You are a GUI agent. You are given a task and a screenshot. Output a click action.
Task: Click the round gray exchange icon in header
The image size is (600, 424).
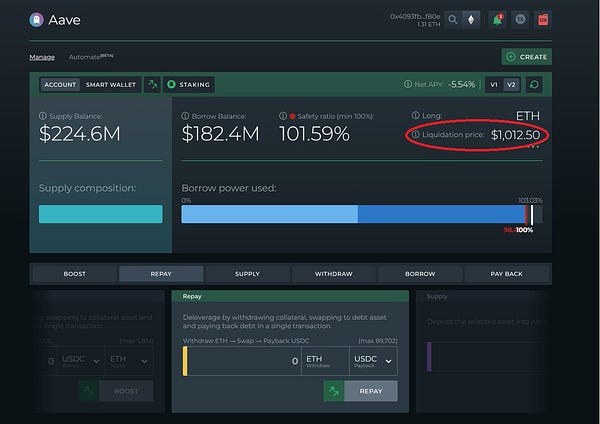520,19
